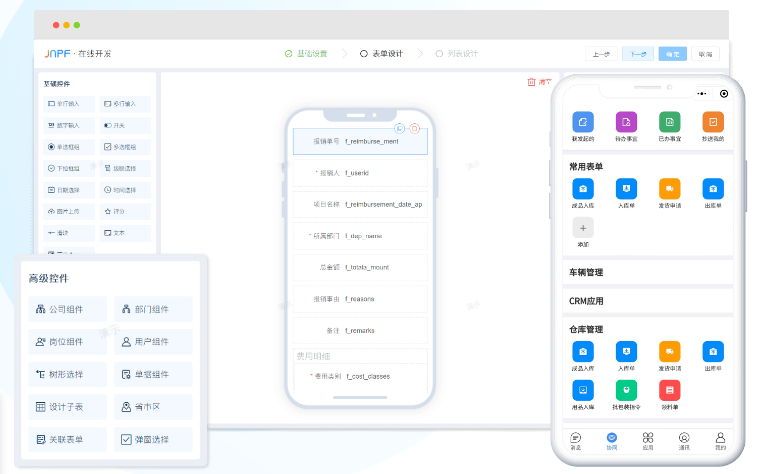Viewport: 757px width, 474px height.
Task: Insert the 弹窗选择 popup select control
Action: point(153,440)
